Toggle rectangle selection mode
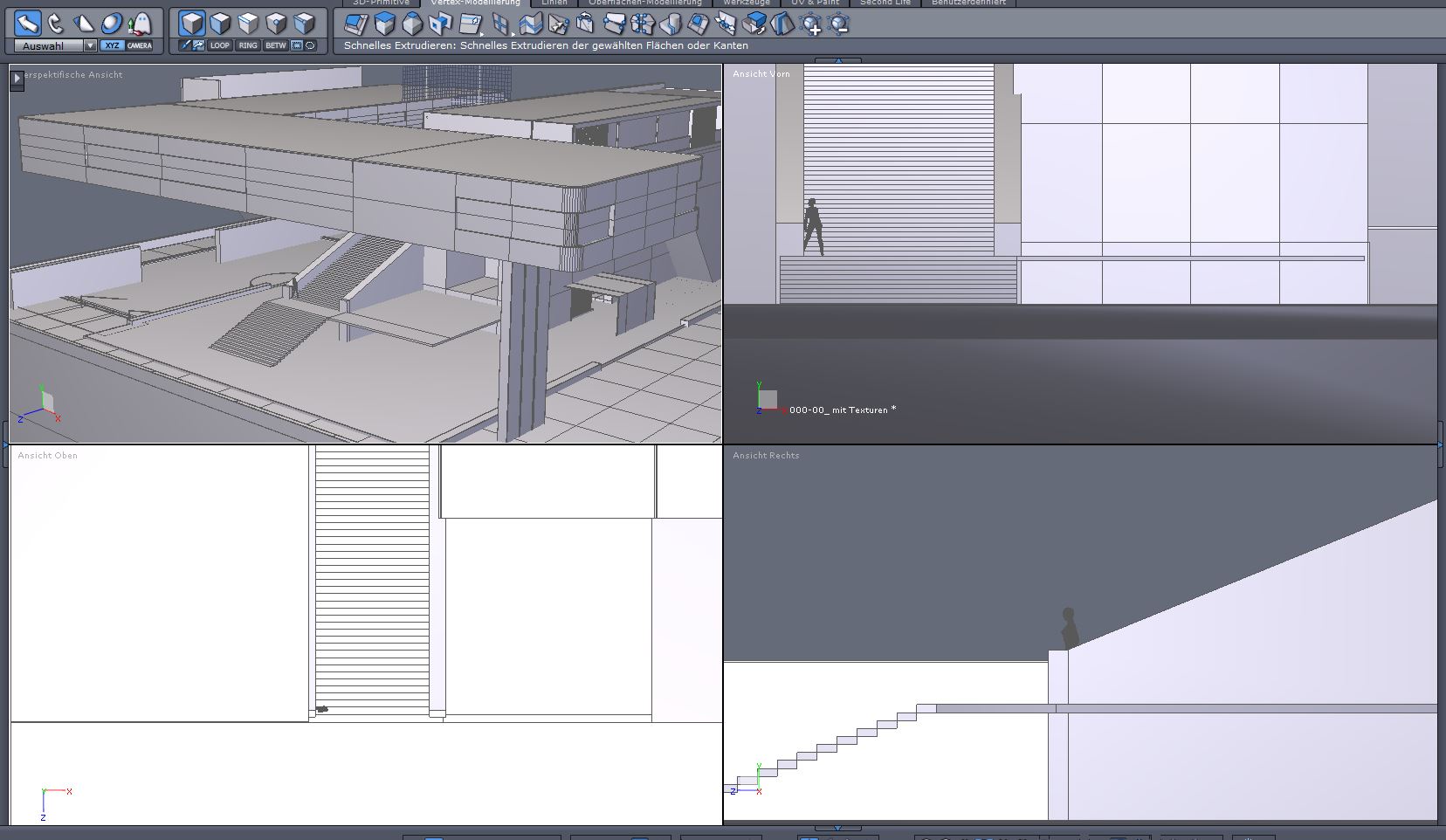Image resolution: width=1446 pixels, height=840 pixels. point(297,45)
